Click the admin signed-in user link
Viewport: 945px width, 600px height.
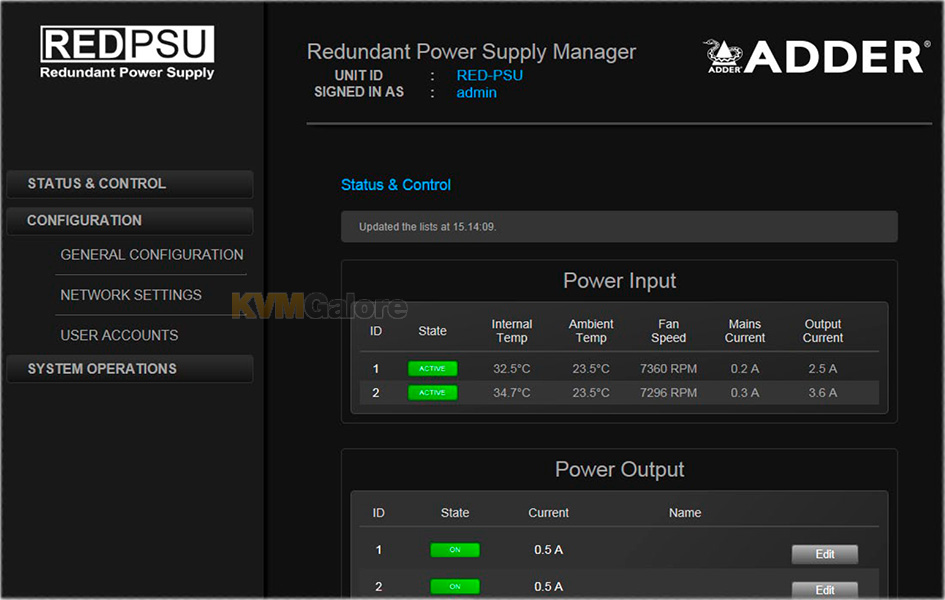(477, 93)
